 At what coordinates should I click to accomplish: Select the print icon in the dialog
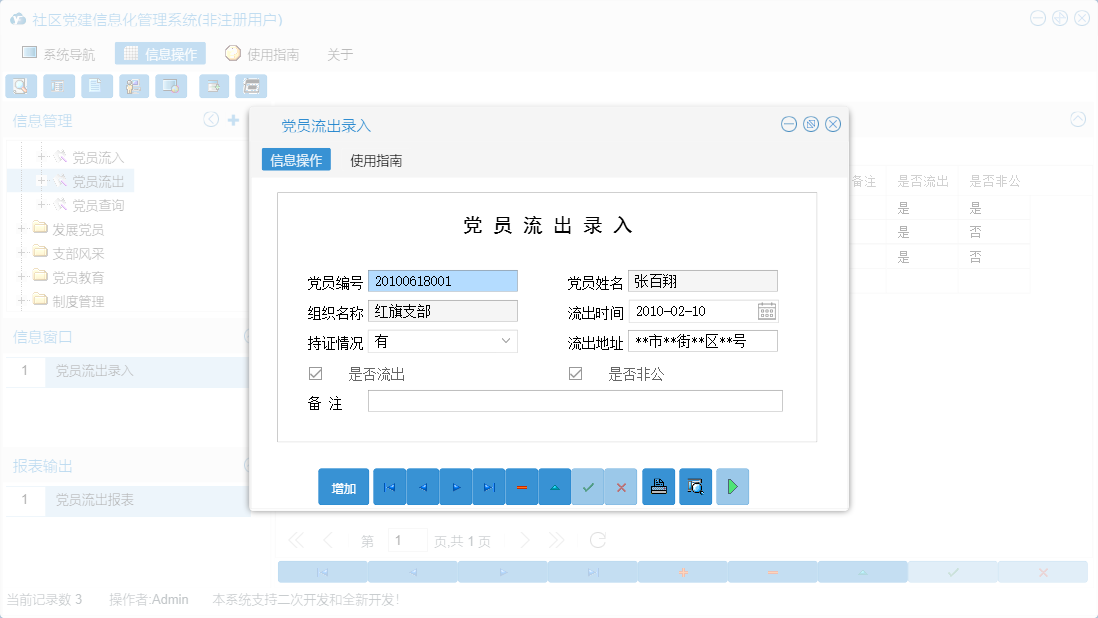tap(658, 487)
